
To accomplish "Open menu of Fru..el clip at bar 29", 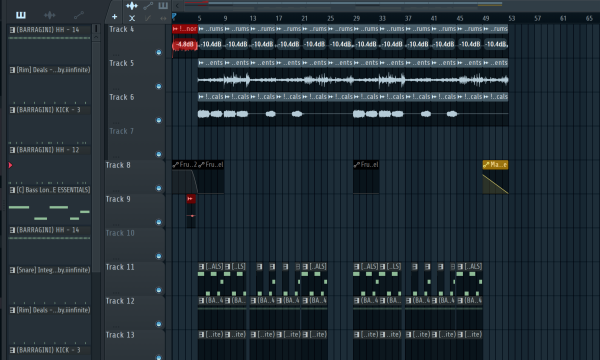I will 357,165.
